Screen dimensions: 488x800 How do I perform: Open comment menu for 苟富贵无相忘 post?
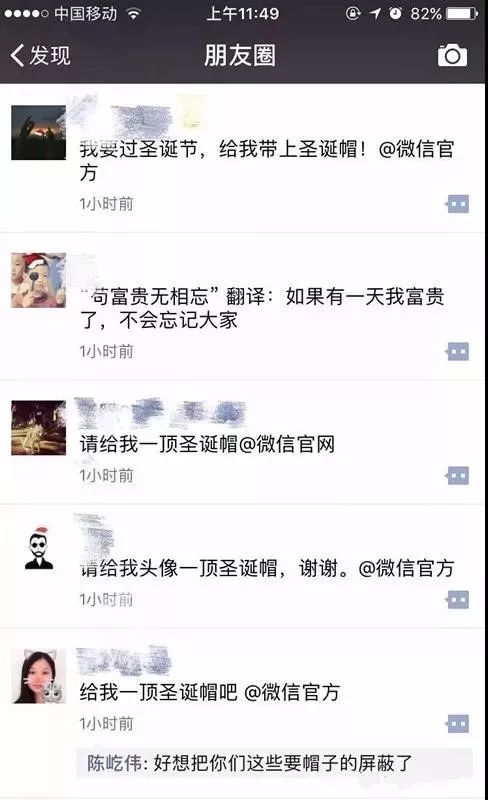457,352
